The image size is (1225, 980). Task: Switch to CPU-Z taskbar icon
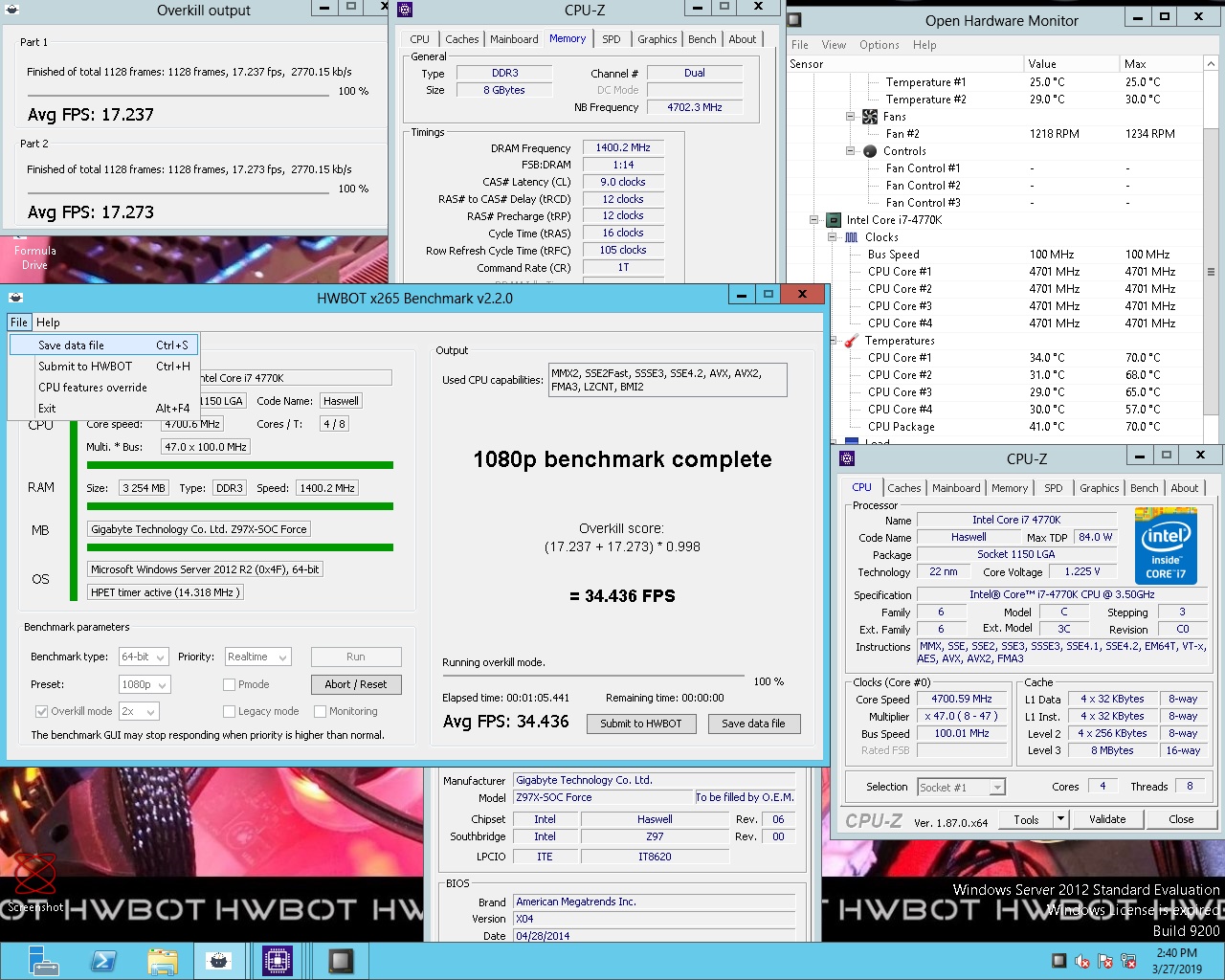pyautogui.click(x=278, y=961)
